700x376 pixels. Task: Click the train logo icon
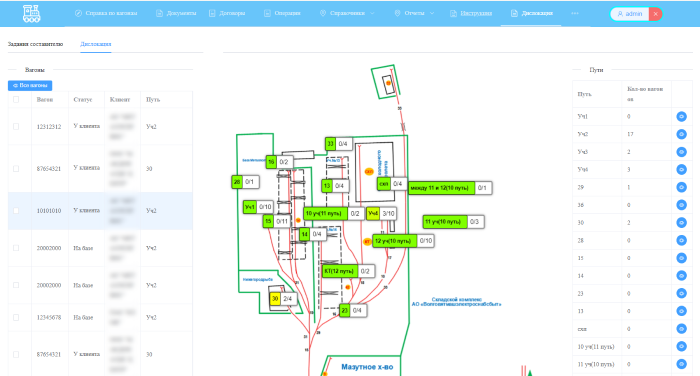click(32, 14)
